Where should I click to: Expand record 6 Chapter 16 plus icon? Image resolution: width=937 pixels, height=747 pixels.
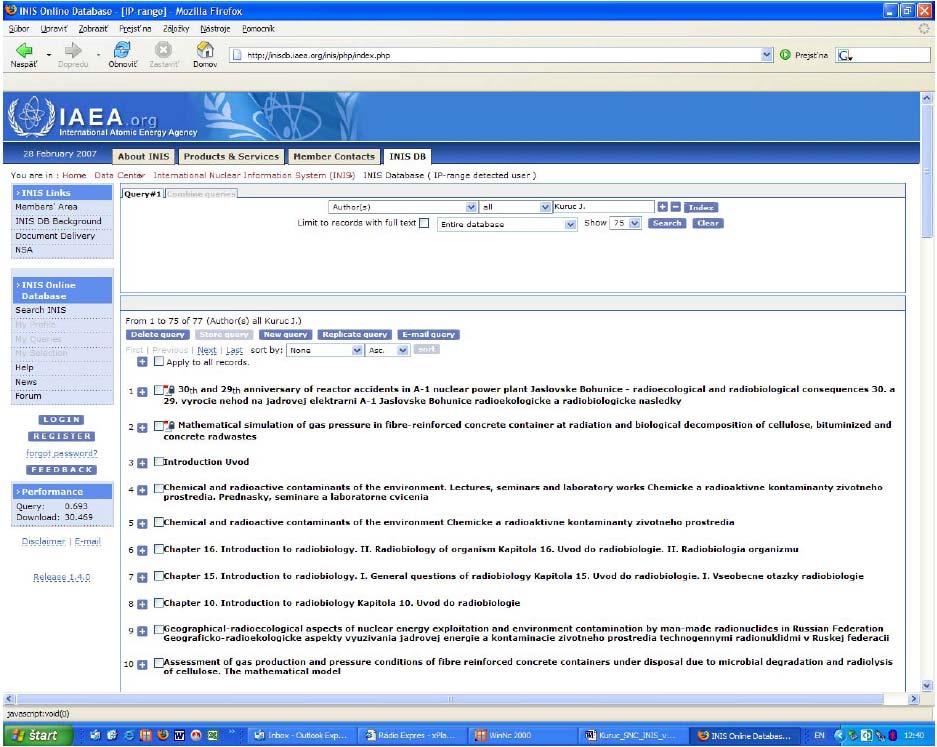[x=142, y=550]
